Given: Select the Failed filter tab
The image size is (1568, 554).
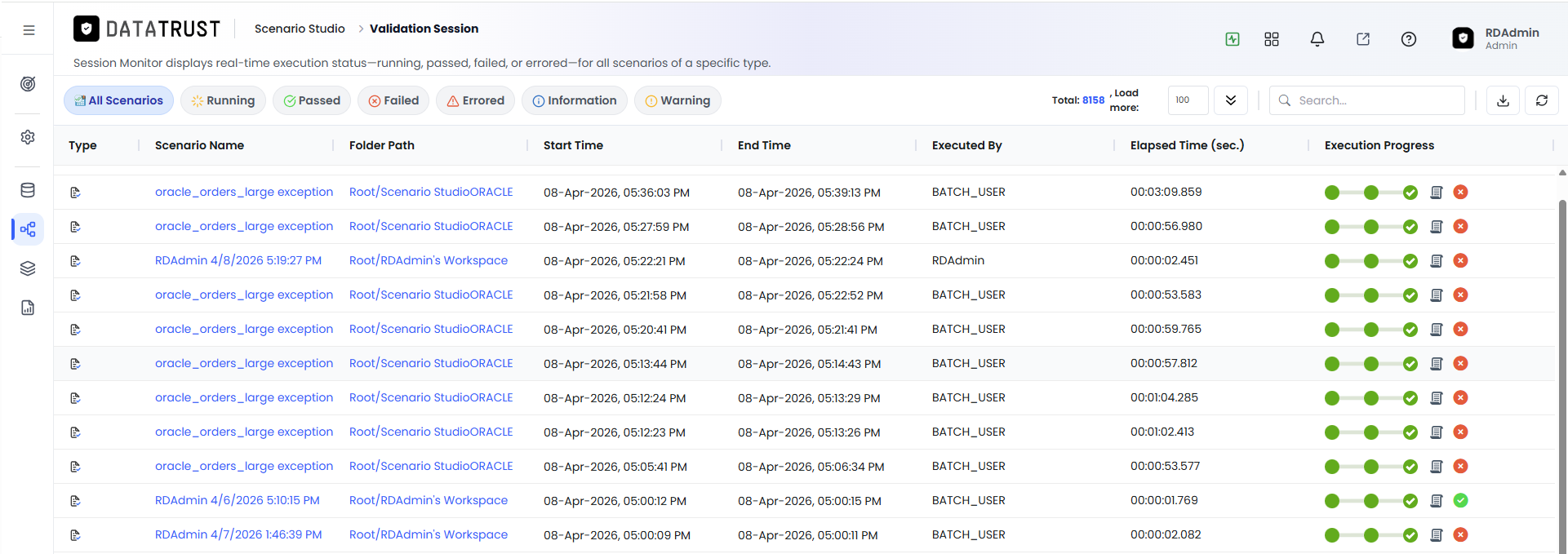Looking at the screenshot, I should tap(393, 100).
